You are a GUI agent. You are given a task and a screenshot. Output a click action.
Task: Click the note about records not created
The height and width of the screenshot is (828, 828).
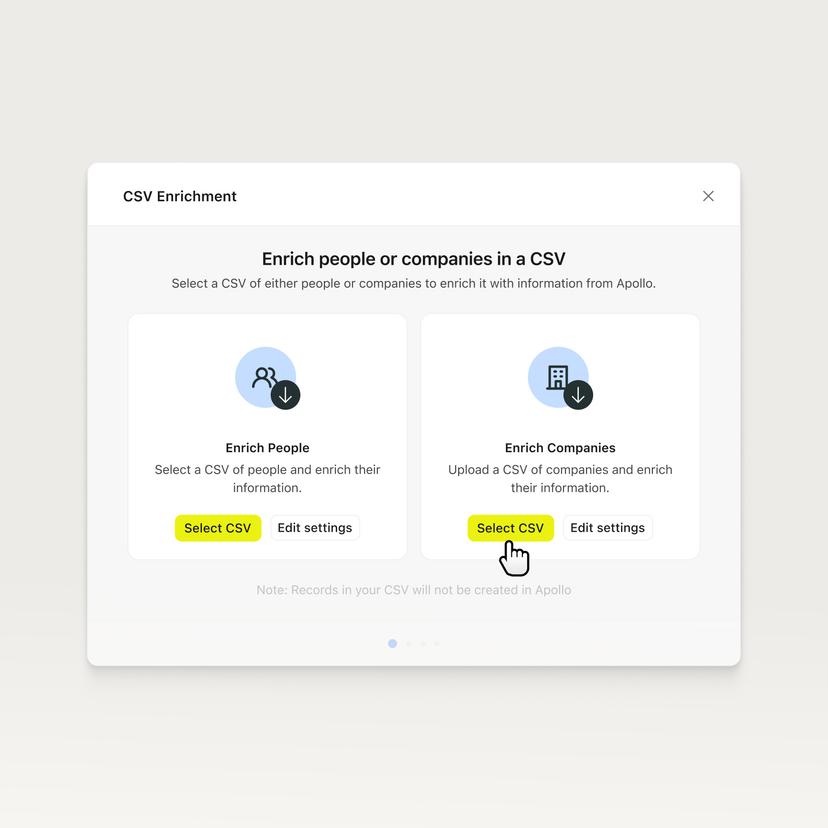414,589
